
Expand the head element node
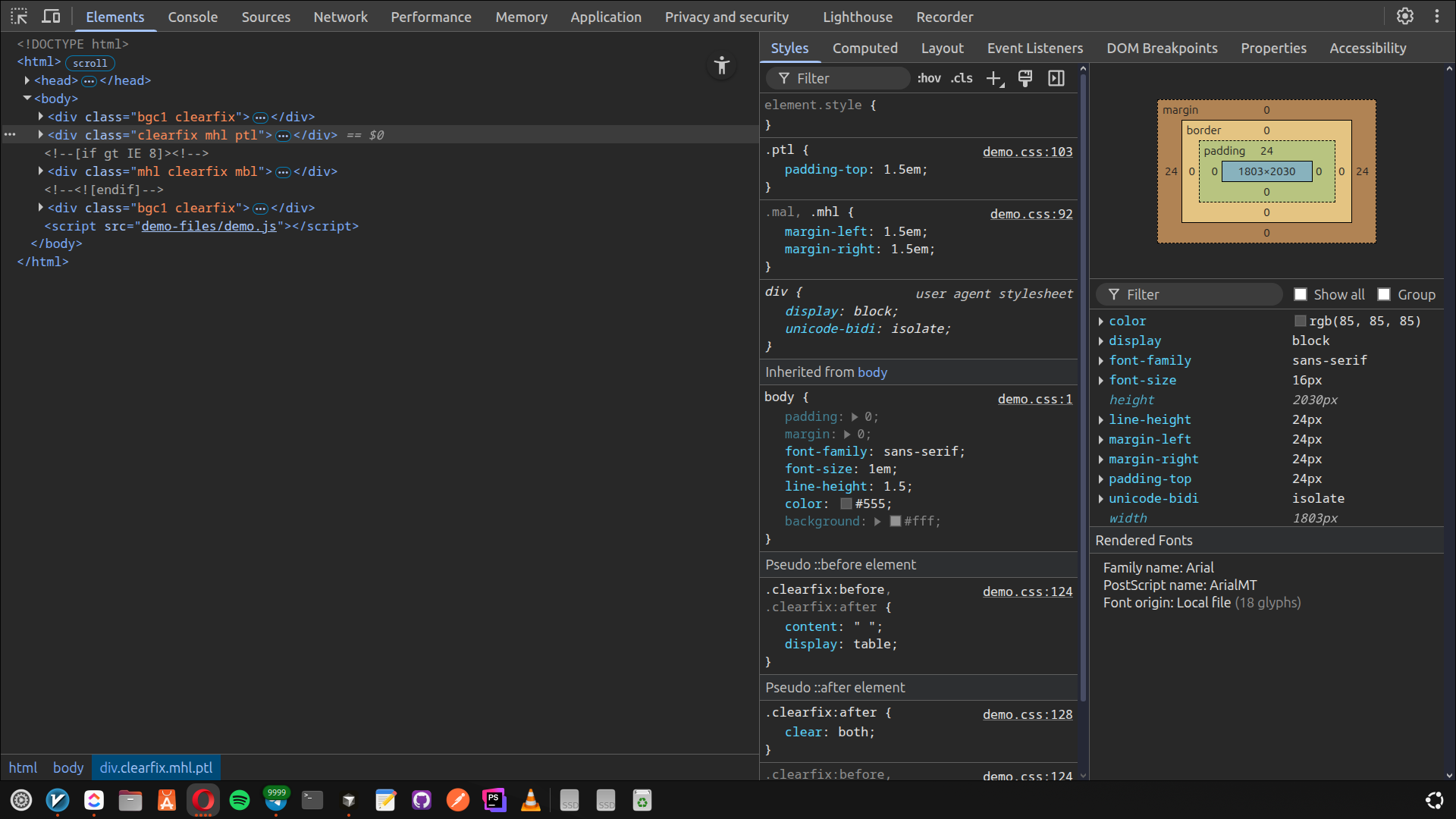(x=27, y=80)
